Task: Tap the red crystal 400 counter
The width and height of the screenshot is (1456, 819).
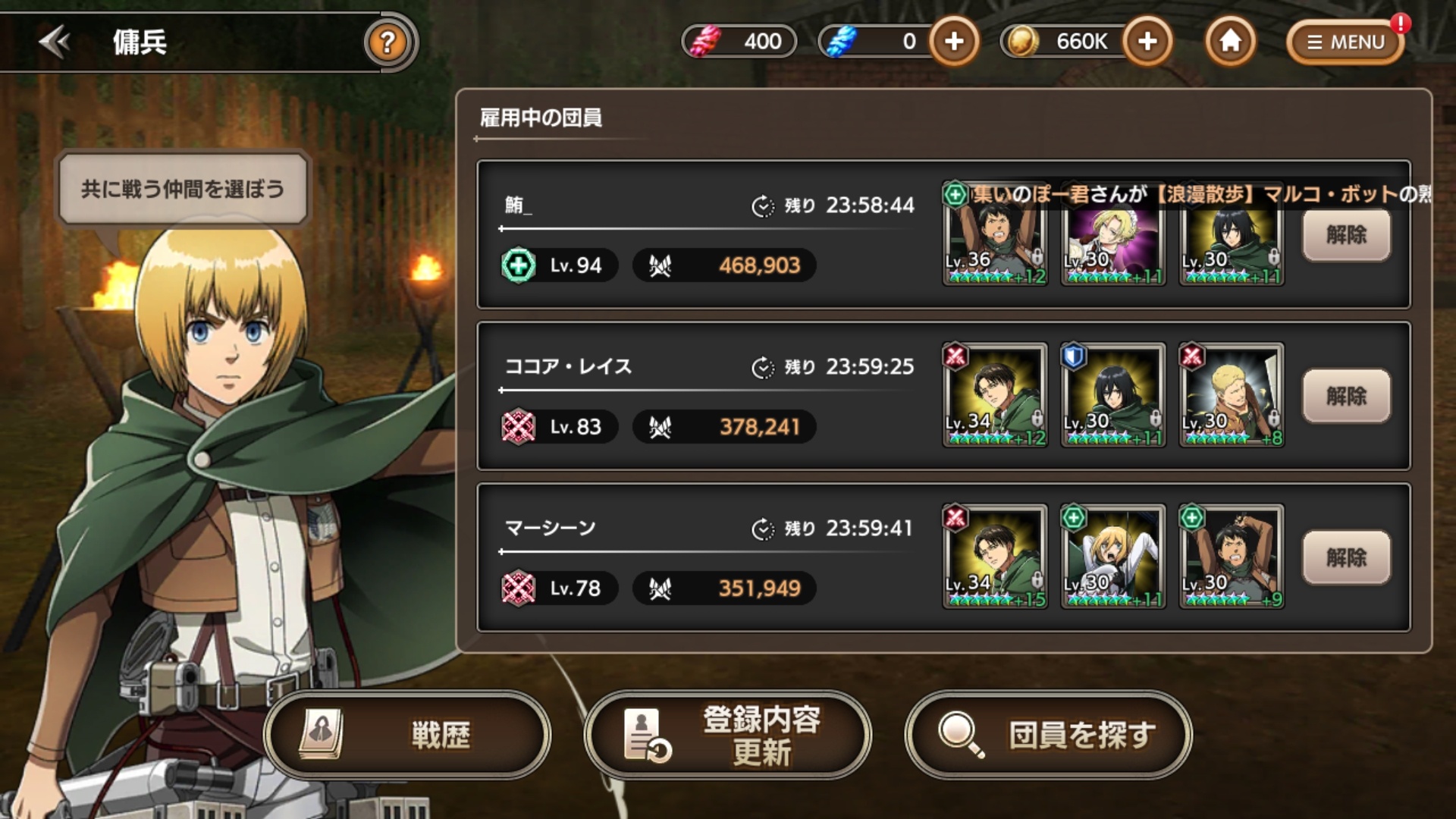Action: pyautogui.click(x=739, y=41)
